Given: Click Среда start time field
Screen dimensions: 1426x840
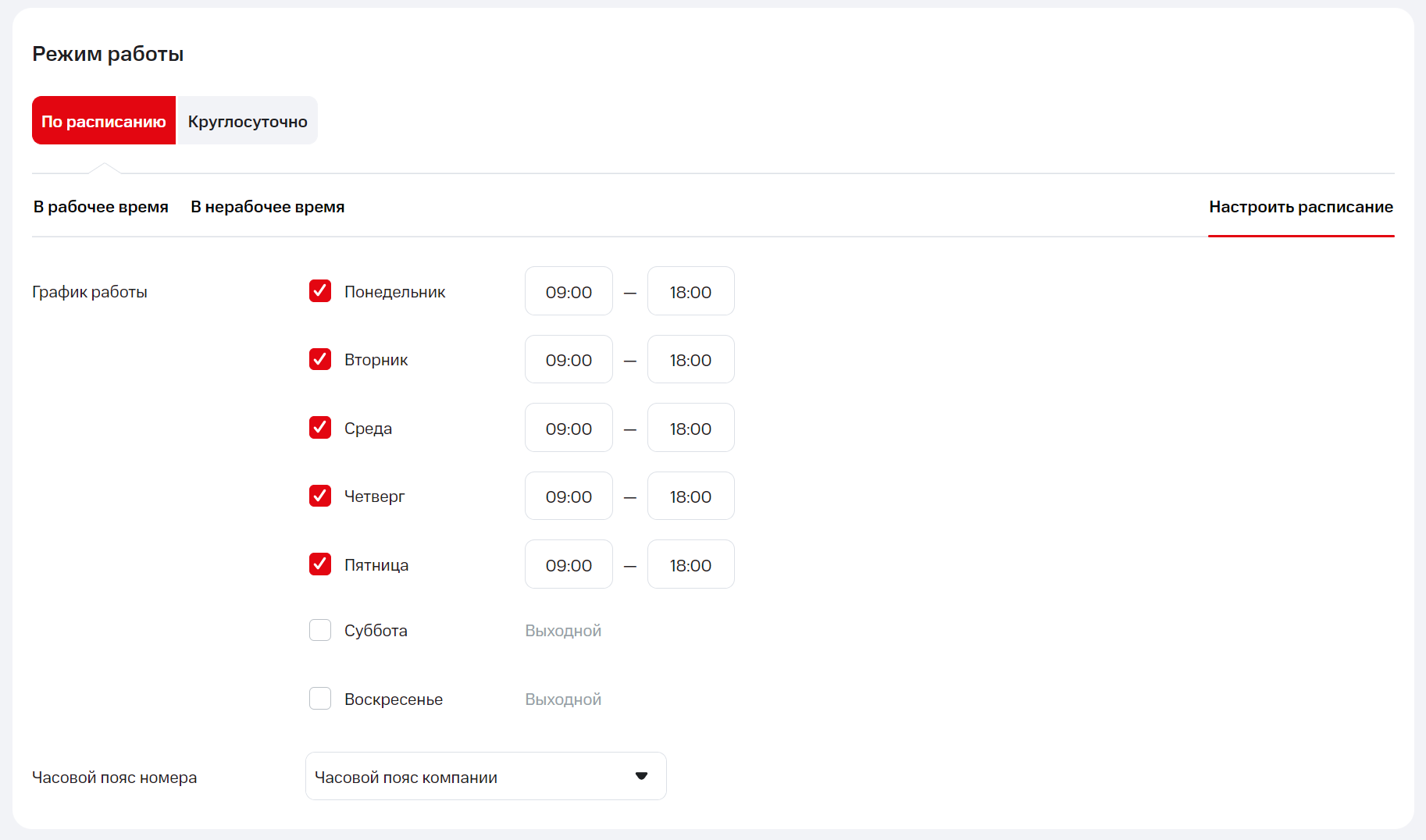Looking at the screenshot, I should pyautogui.click(x=569, y=429).
